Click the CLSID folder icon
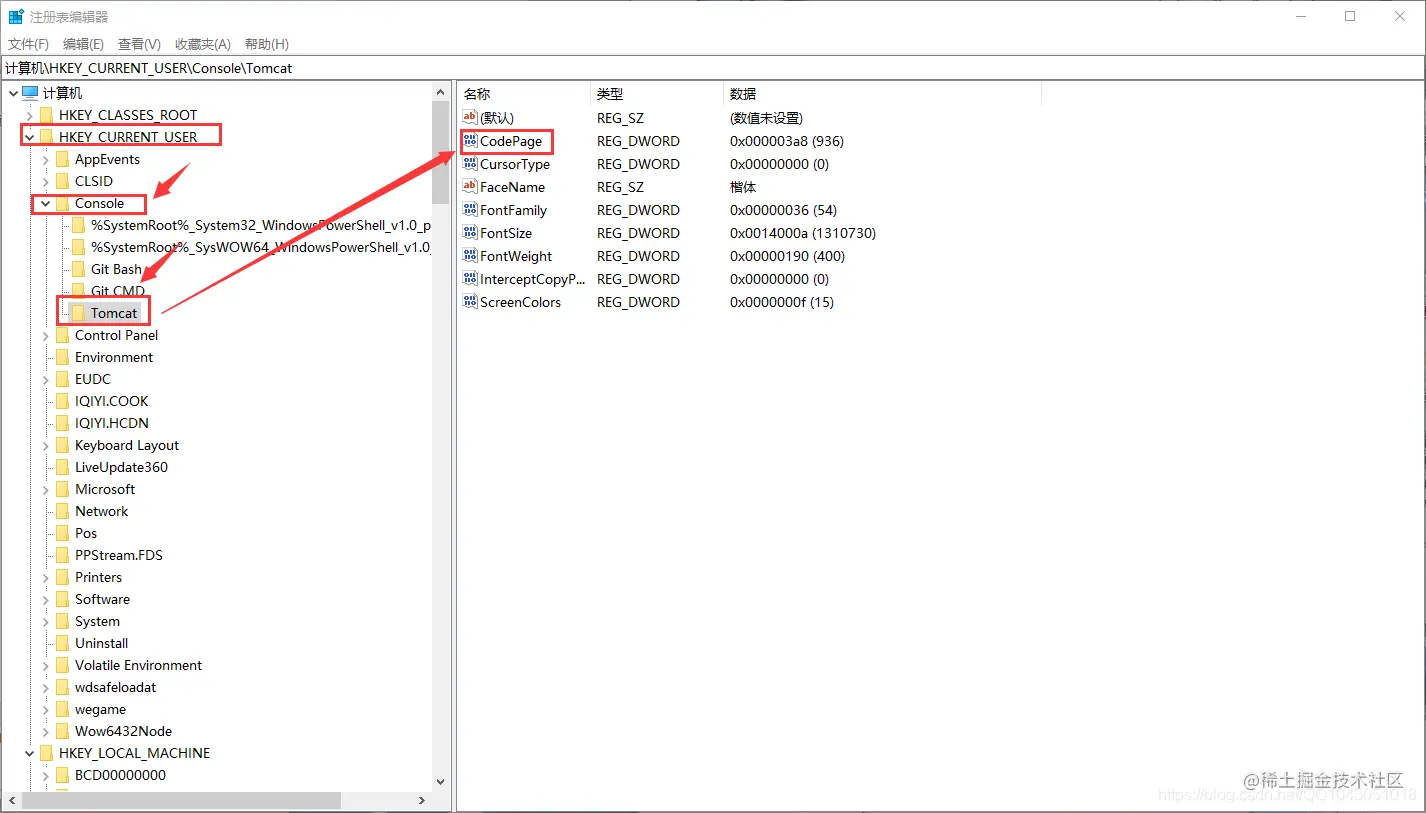Image resolution: width=1426 pixels, height=813 pixels. point(62,181)
